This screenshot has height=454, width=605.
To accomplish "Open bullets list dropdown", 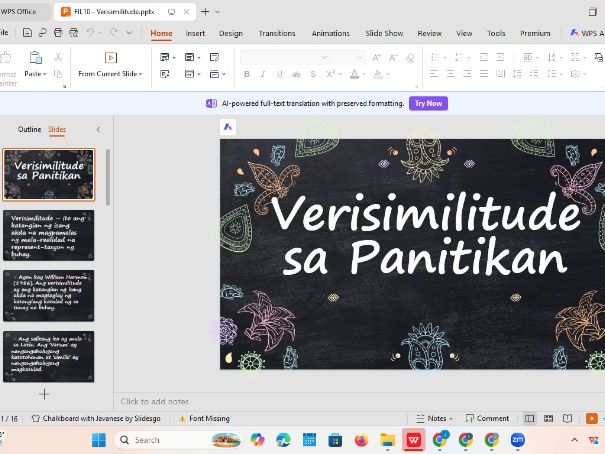I will [x=445, y=58].
